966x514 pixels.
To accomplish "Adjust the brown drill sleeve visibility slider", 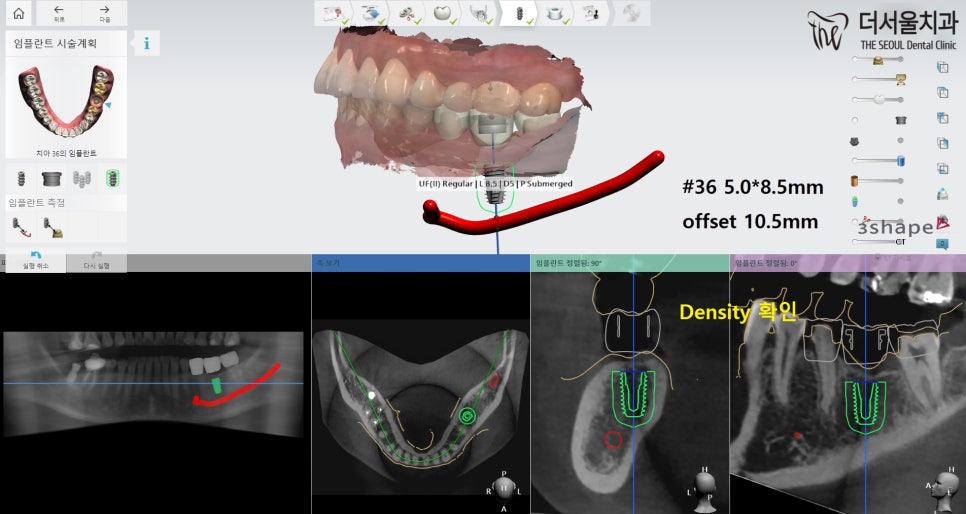I will tap(877, 181).
